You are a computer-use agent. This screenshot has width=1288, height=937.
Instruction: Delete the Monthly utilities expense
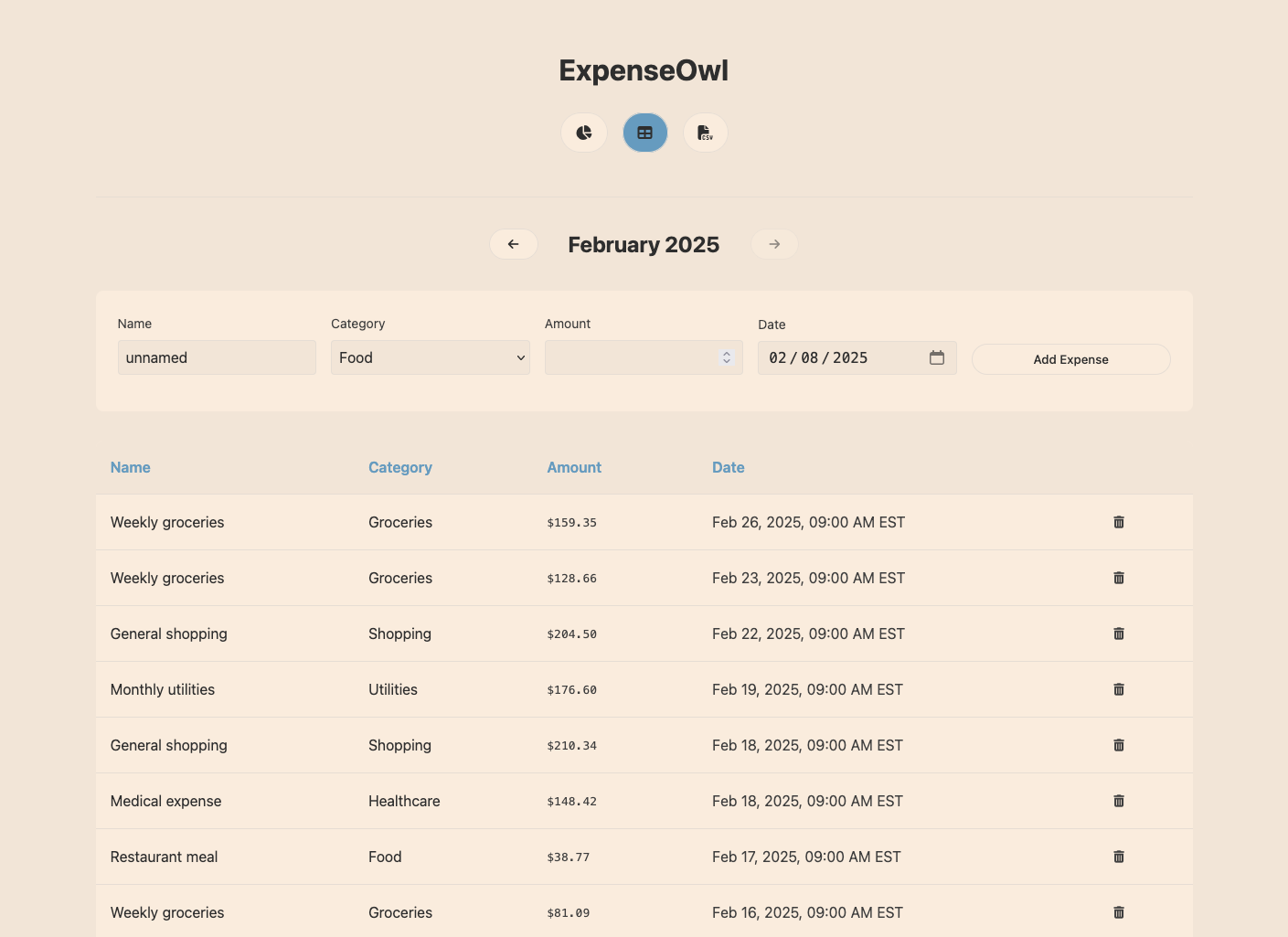click(x=1119, y=689)
